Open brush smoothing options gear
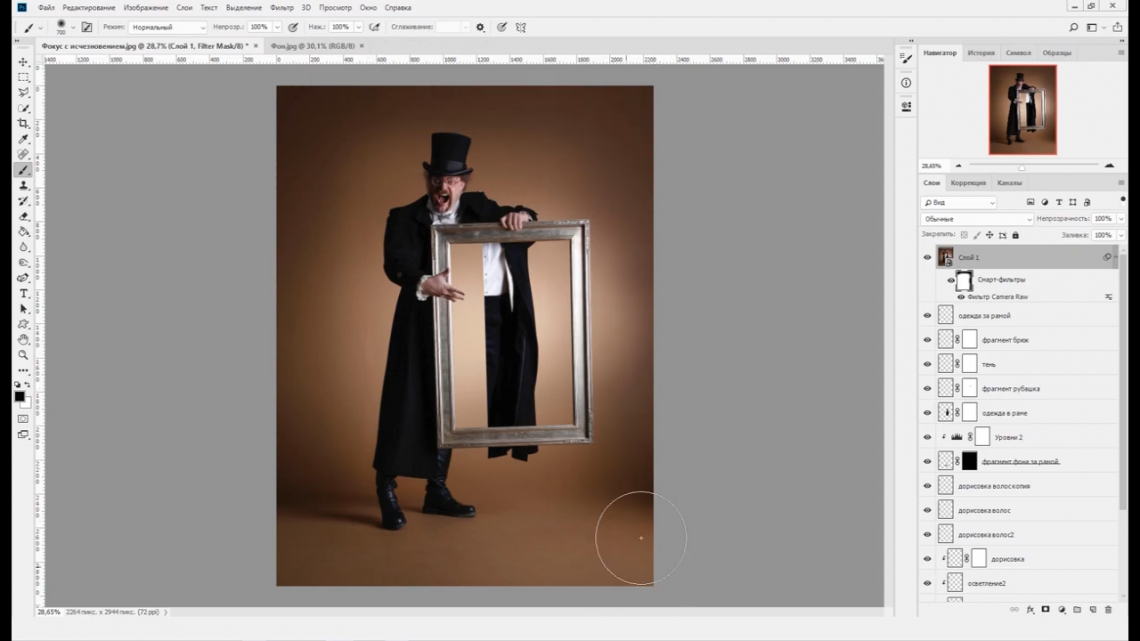 480,27
